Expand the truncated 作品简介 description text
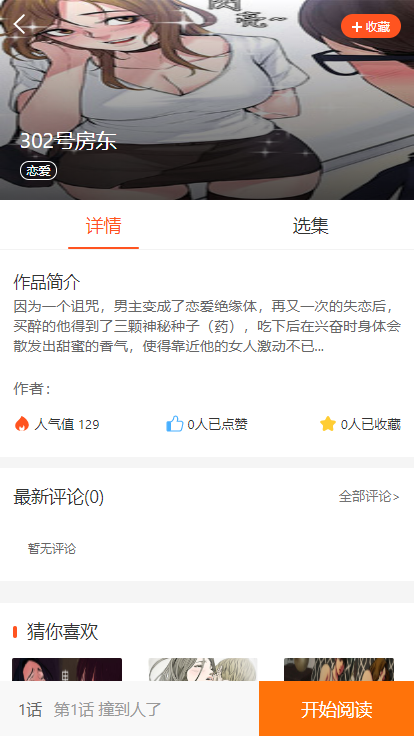414x736 pixels. coord(207,327)
